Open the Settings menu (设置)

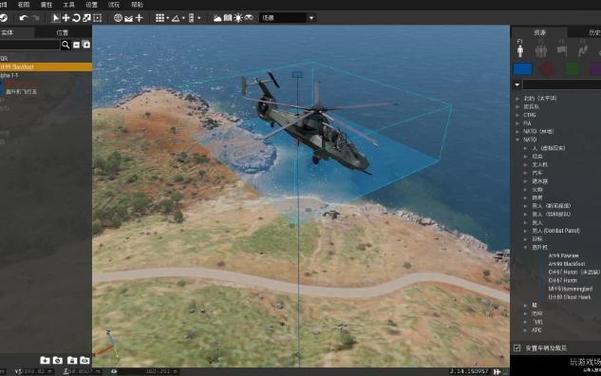click(92, 5)
